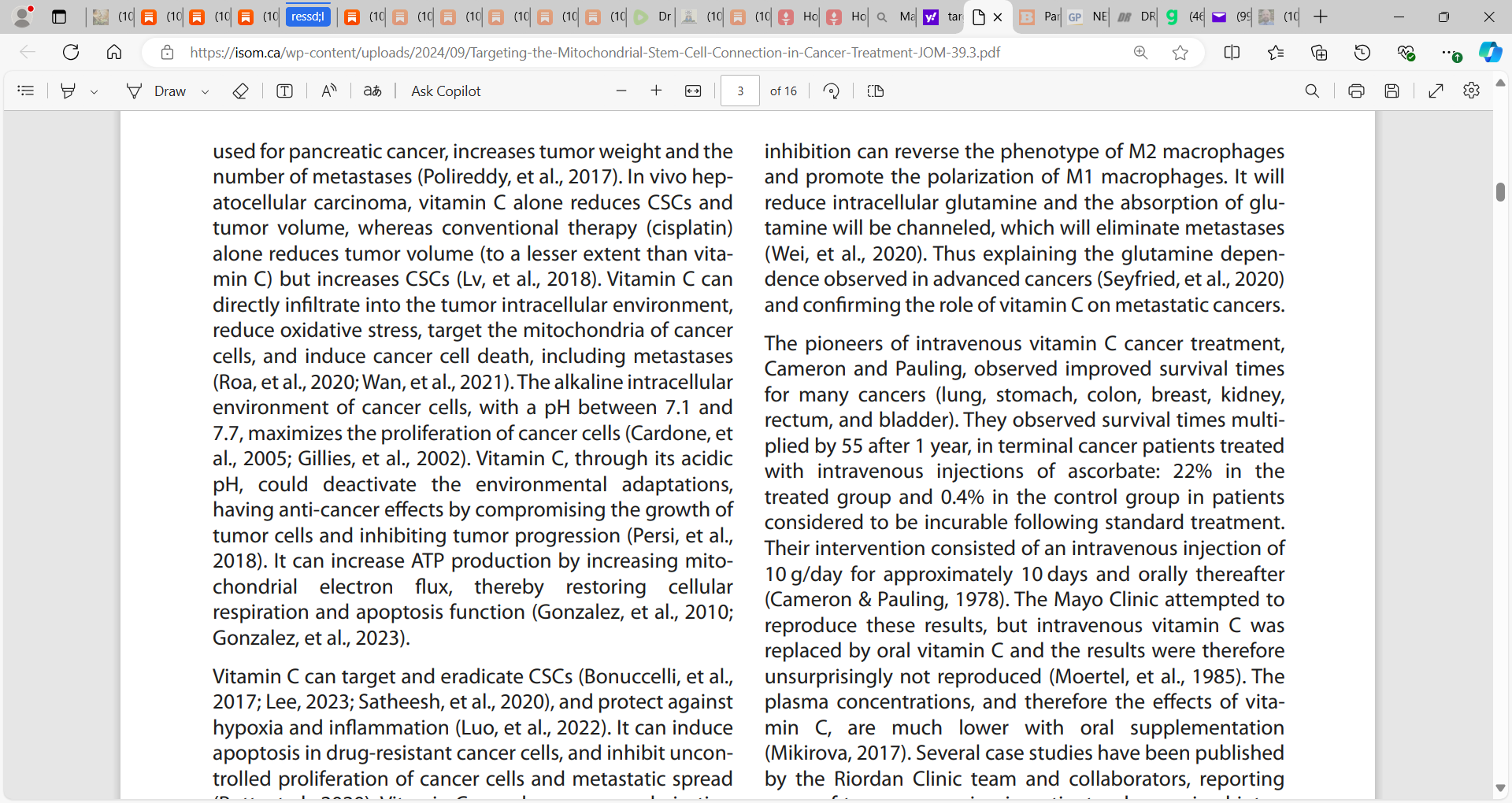Click the vertical scrollbar thumb
The width and height of the screenshot is (1512, 803).
(1501, 192)
